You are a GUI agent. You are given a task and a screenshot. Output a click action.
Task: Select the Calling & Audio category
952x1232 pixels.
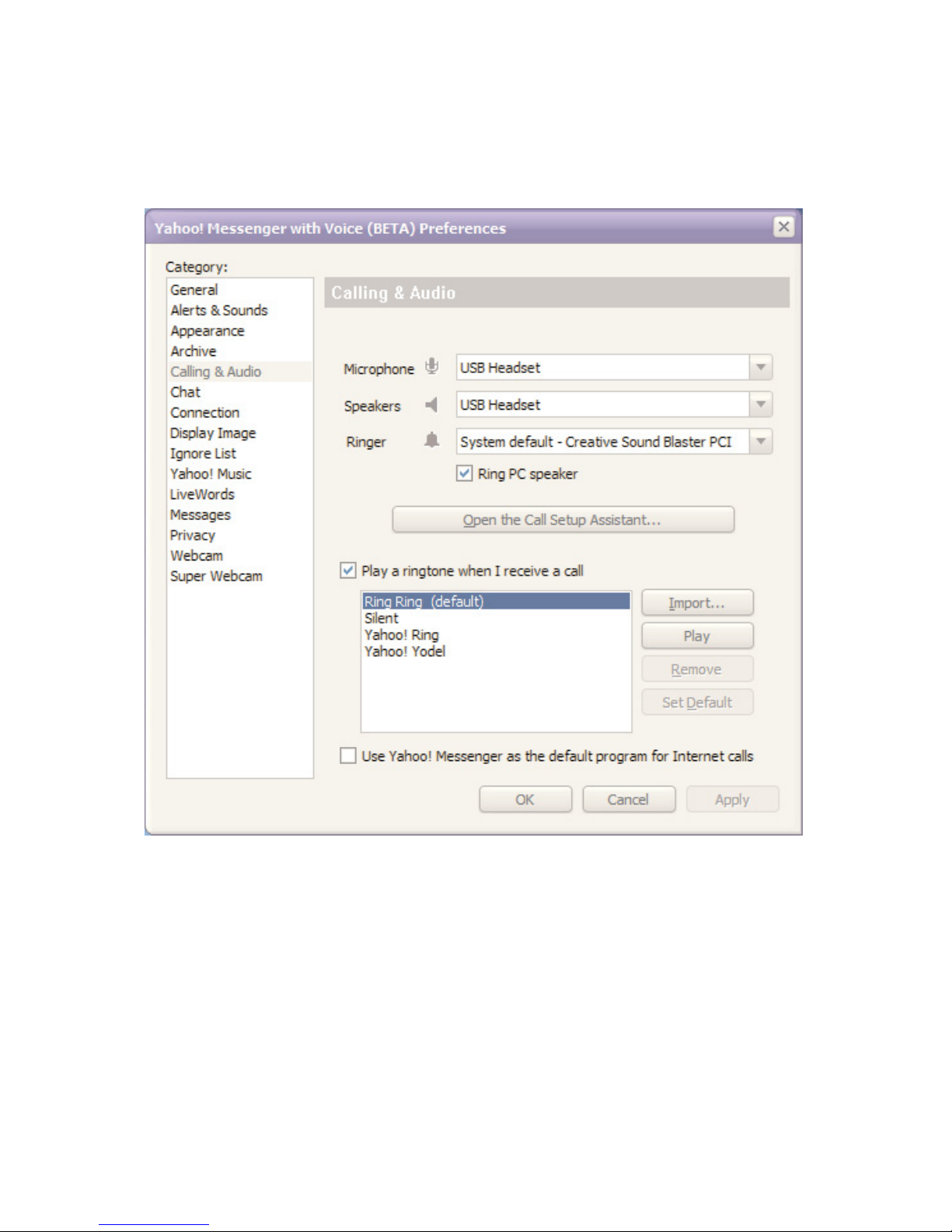coord(239,372)
